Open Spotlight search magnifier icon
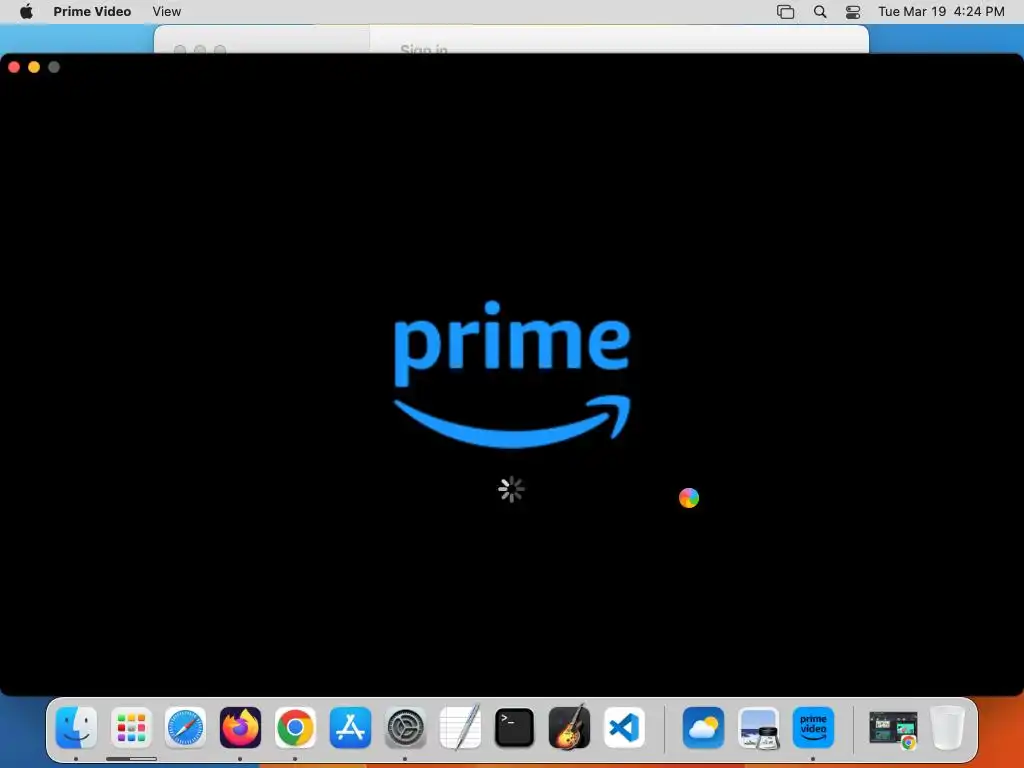Viewport: 1024px width, 768px height. [820, 12]
